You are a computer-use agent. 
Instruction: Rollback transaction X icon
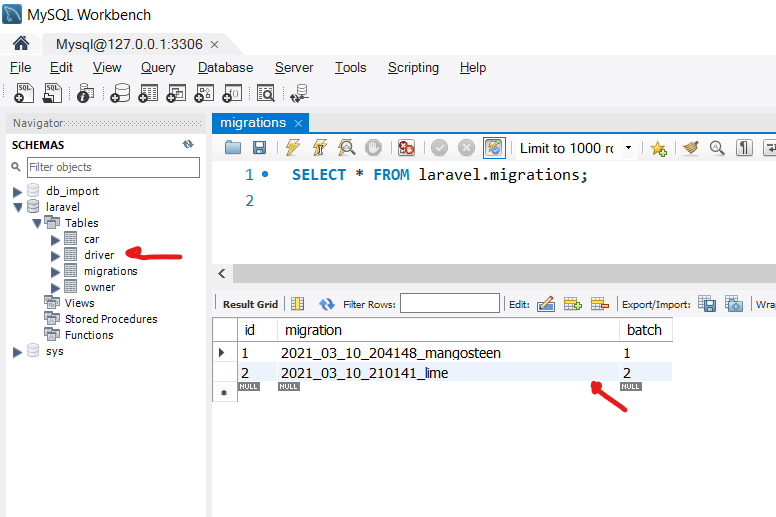(x=466, y=147)
